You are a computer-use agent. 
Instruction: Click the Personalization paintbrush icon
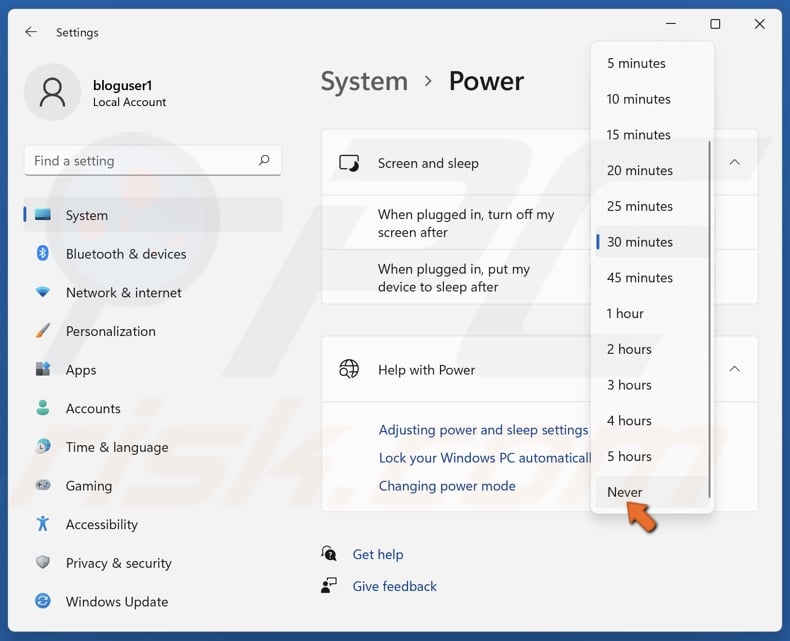click(x=43, y=331)
